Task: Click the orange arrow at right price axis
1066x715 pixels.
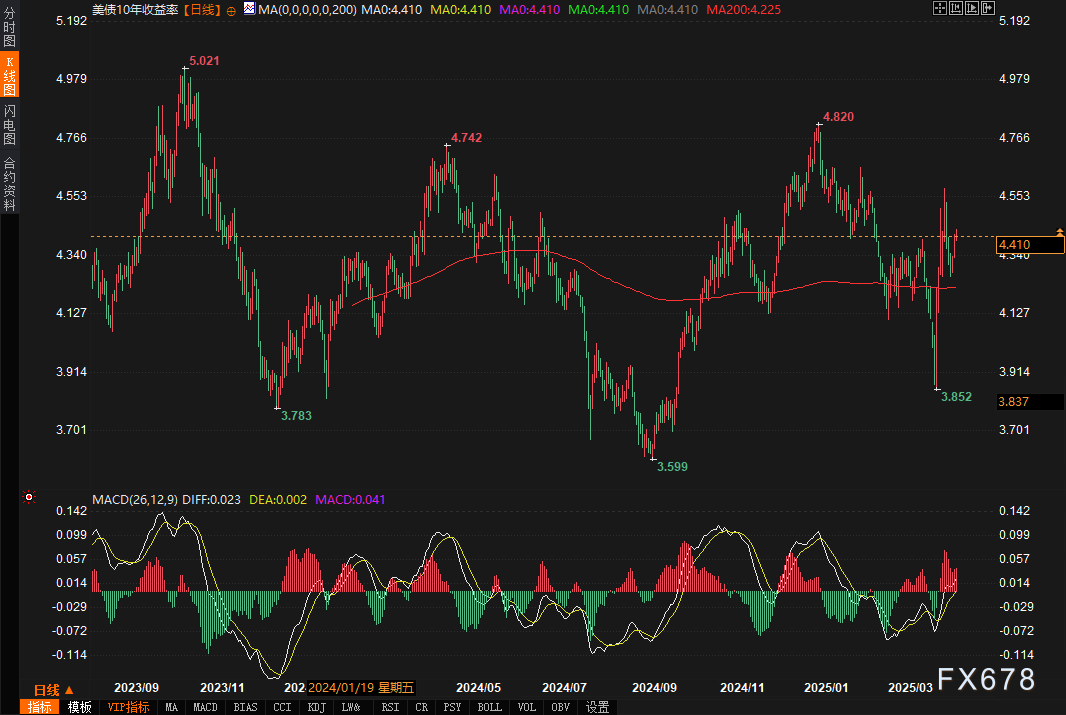Action: click(x=1059, y=232)
